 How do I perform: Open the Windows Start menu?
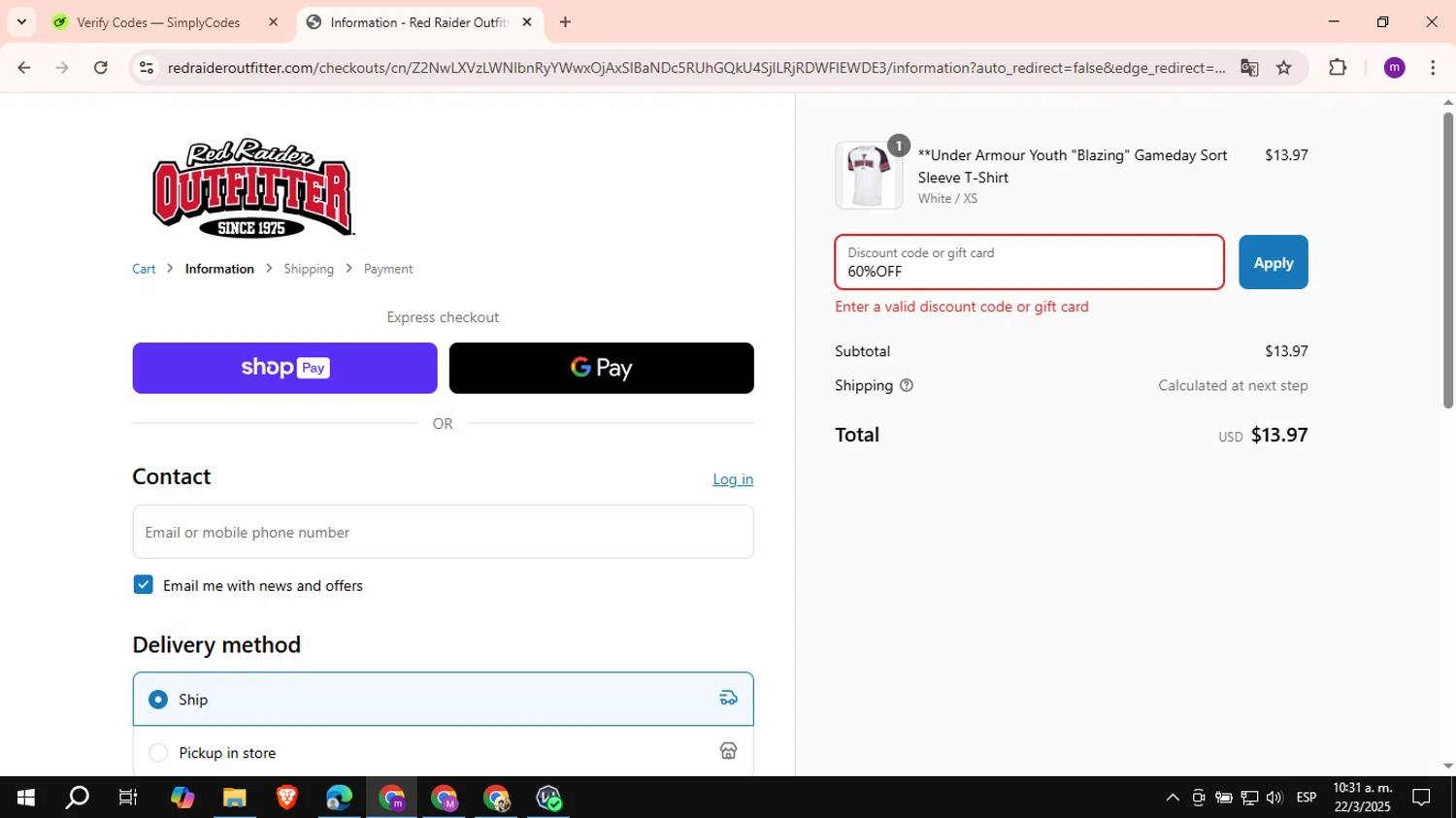pyautogui.click(x=26, y=798)
